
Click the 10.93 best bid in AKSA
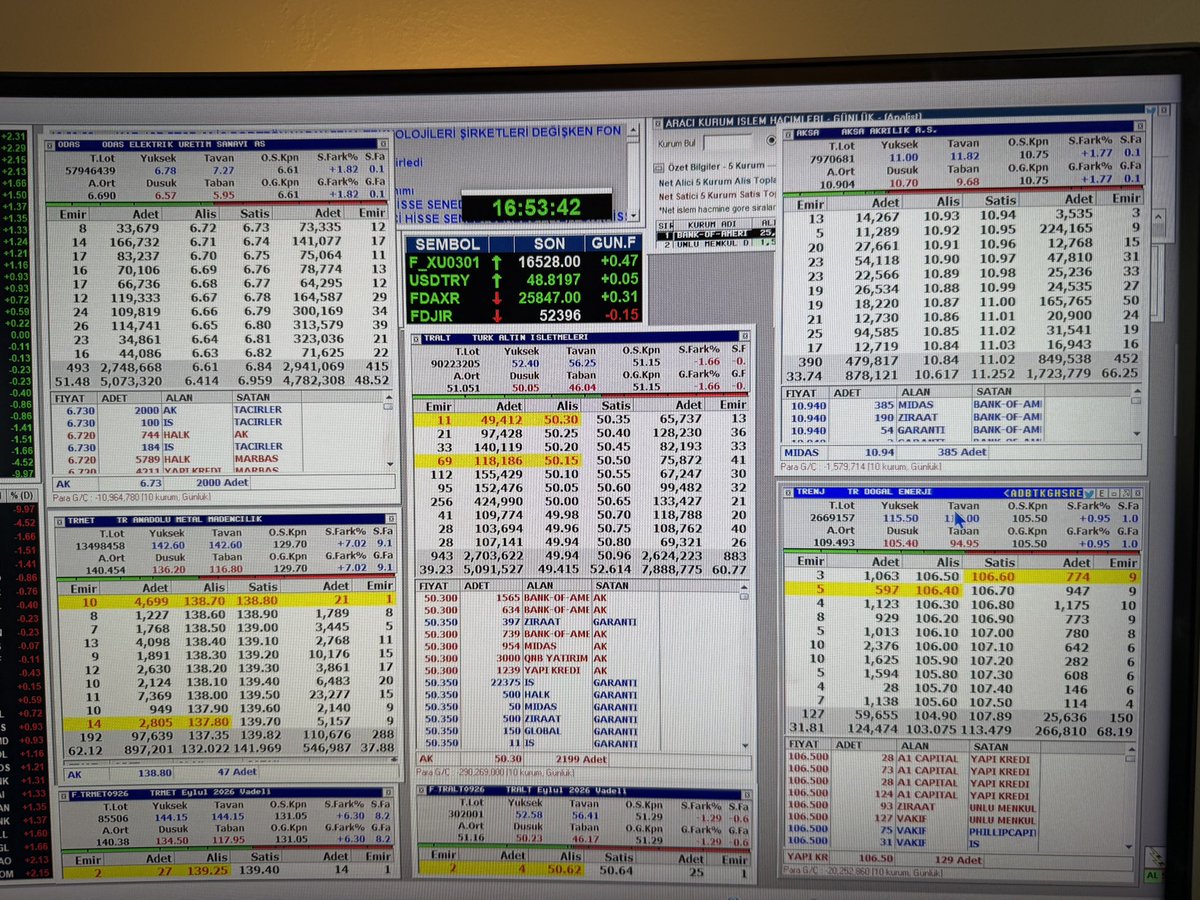click(x=941, y=217)
